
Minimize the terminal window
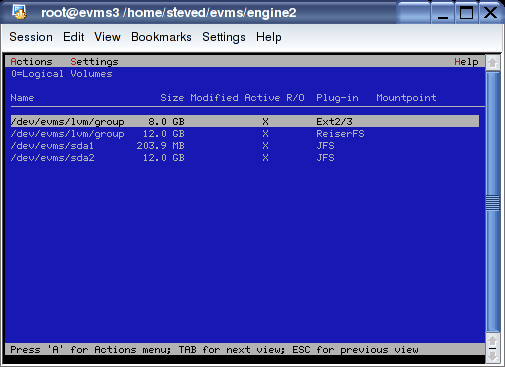tap(443, 13)
